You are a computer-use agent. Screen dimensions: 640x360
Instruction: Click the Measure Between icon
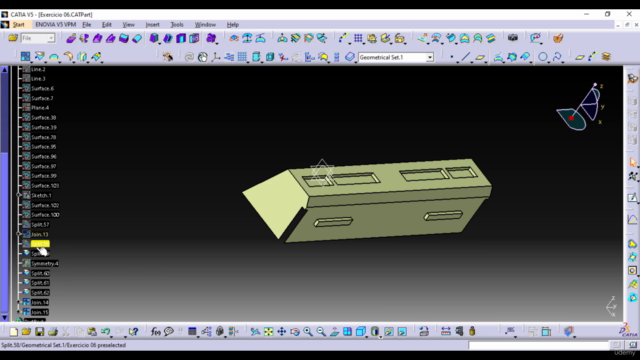tap(446, 331)
